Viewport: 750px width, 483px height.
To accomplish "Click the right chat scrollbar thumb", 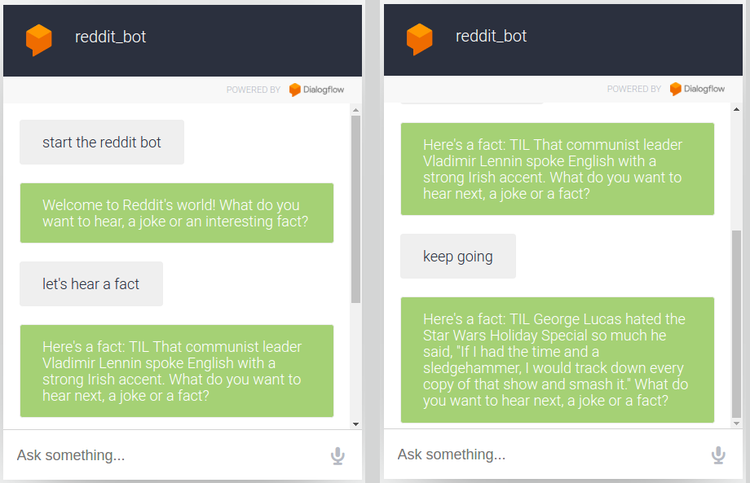I will pos(737,324).
